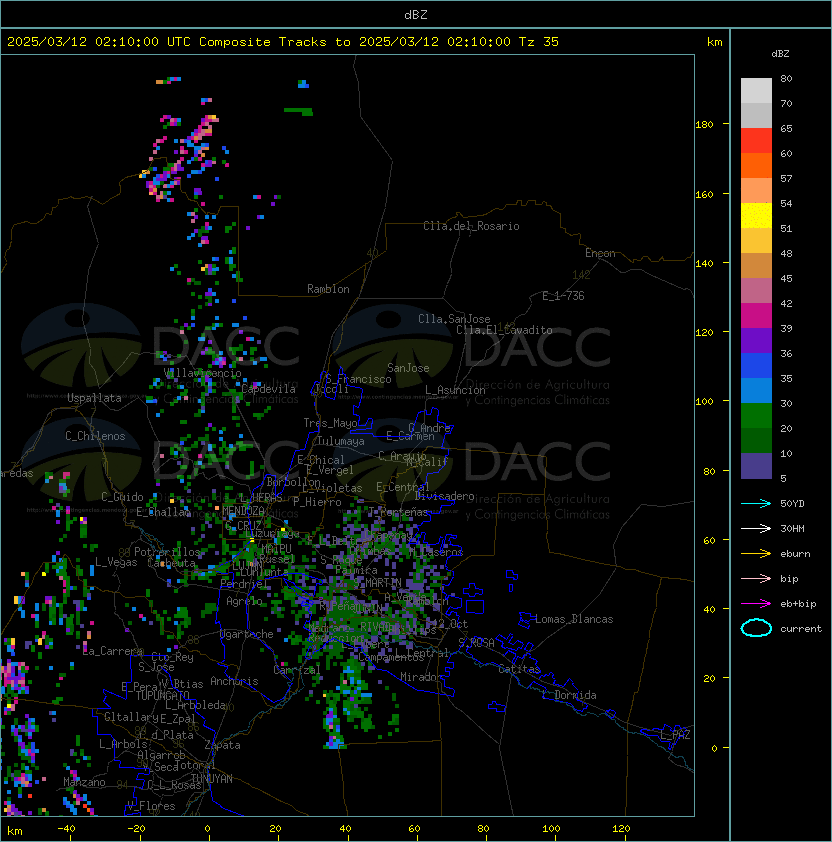The width and height of the screenshot is (832, 842).
Task: Click the L_Asuncion map label
Action: pos(455,390)
